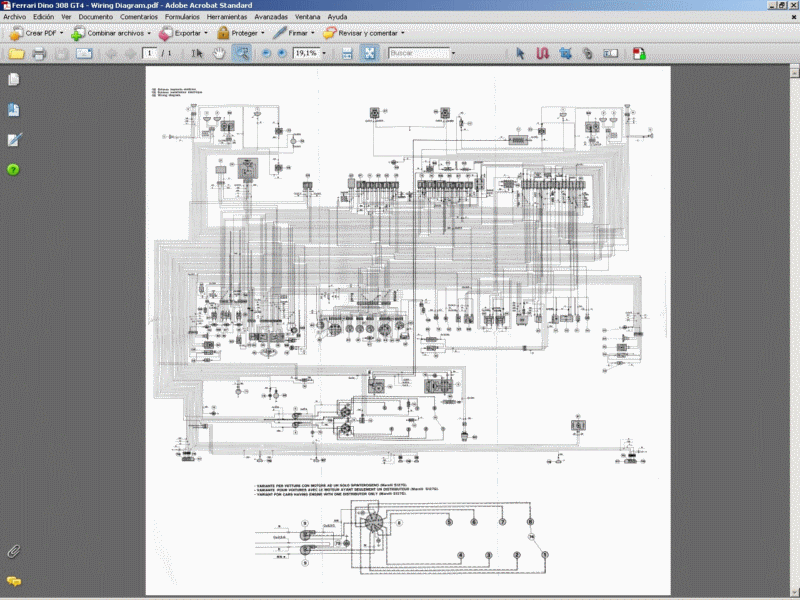Go to next page arrow
800x600 pixels.
(x=130, y=54)
